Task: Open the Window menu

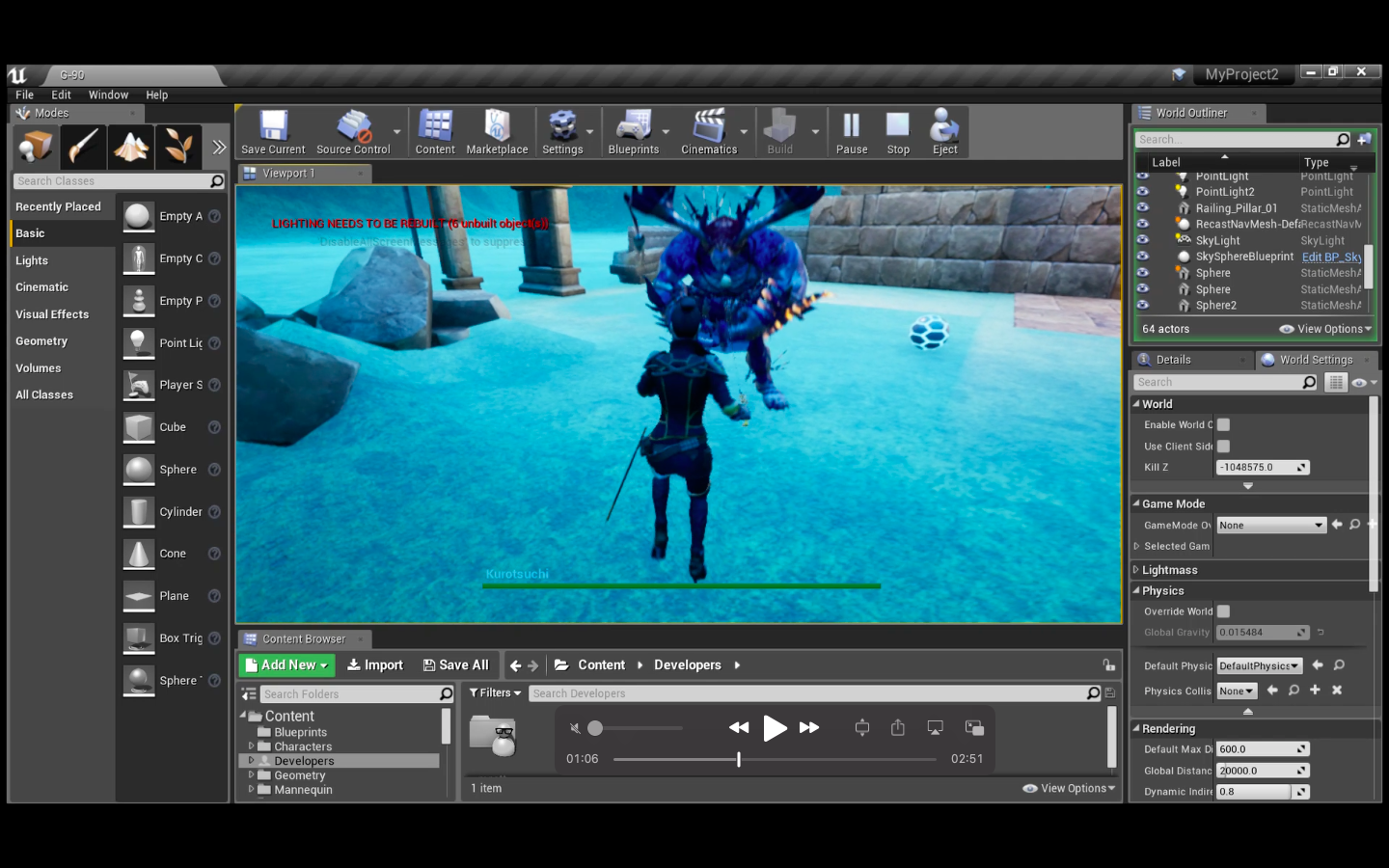Action: pyautogui.click(x=108, y=95)
